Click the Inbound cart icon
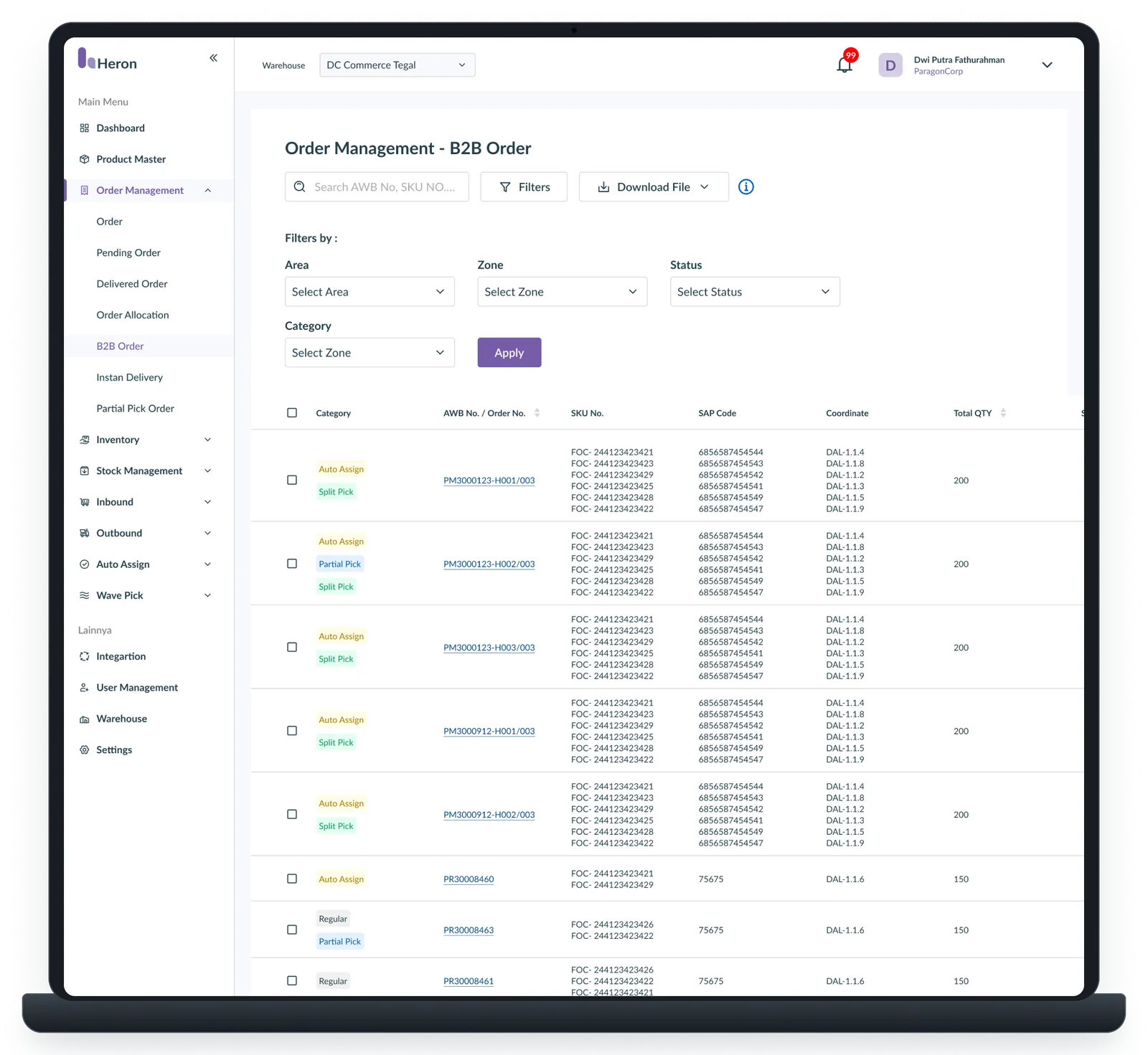The width and height of the screenshot is (1148, 1055). coord(85,502)
